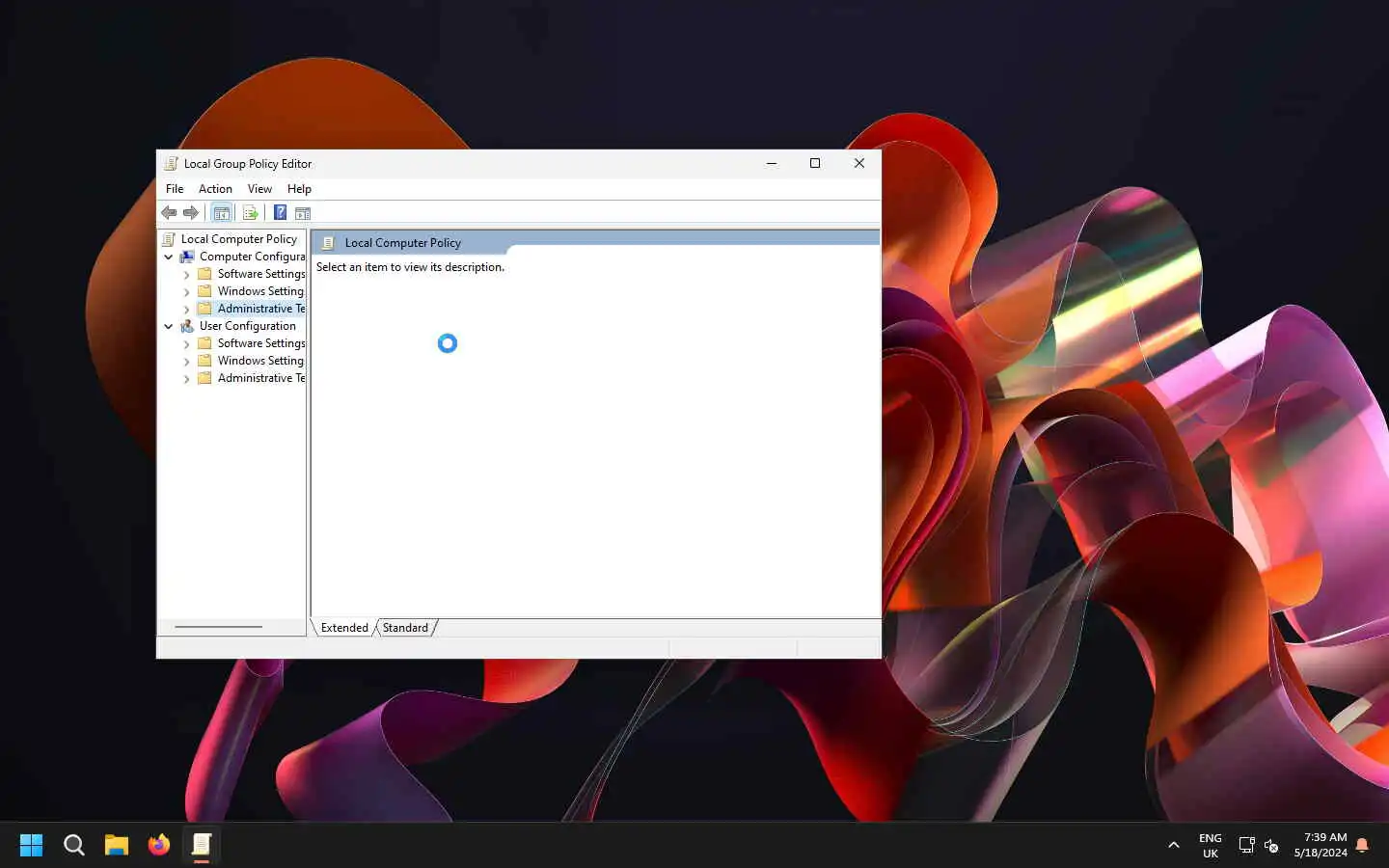The height and width of the screenshot is (868, 1389).
Task: Click the Back arrow in the toolbar
Action: pyautogui.click(x=169, y=213)
